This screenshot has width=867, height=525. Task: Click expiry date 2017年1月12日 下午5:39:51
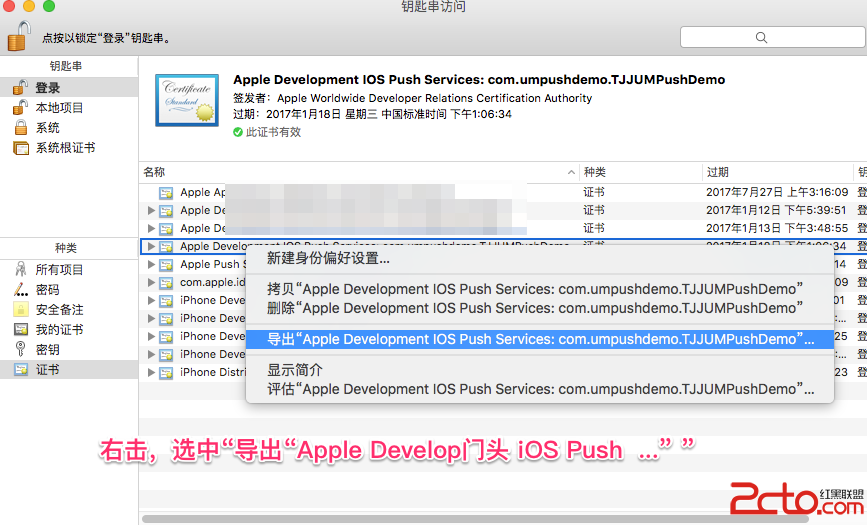point(776,210)
